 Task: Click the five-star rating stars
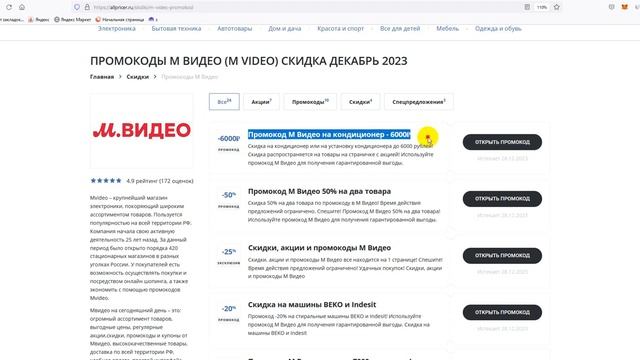106,180
